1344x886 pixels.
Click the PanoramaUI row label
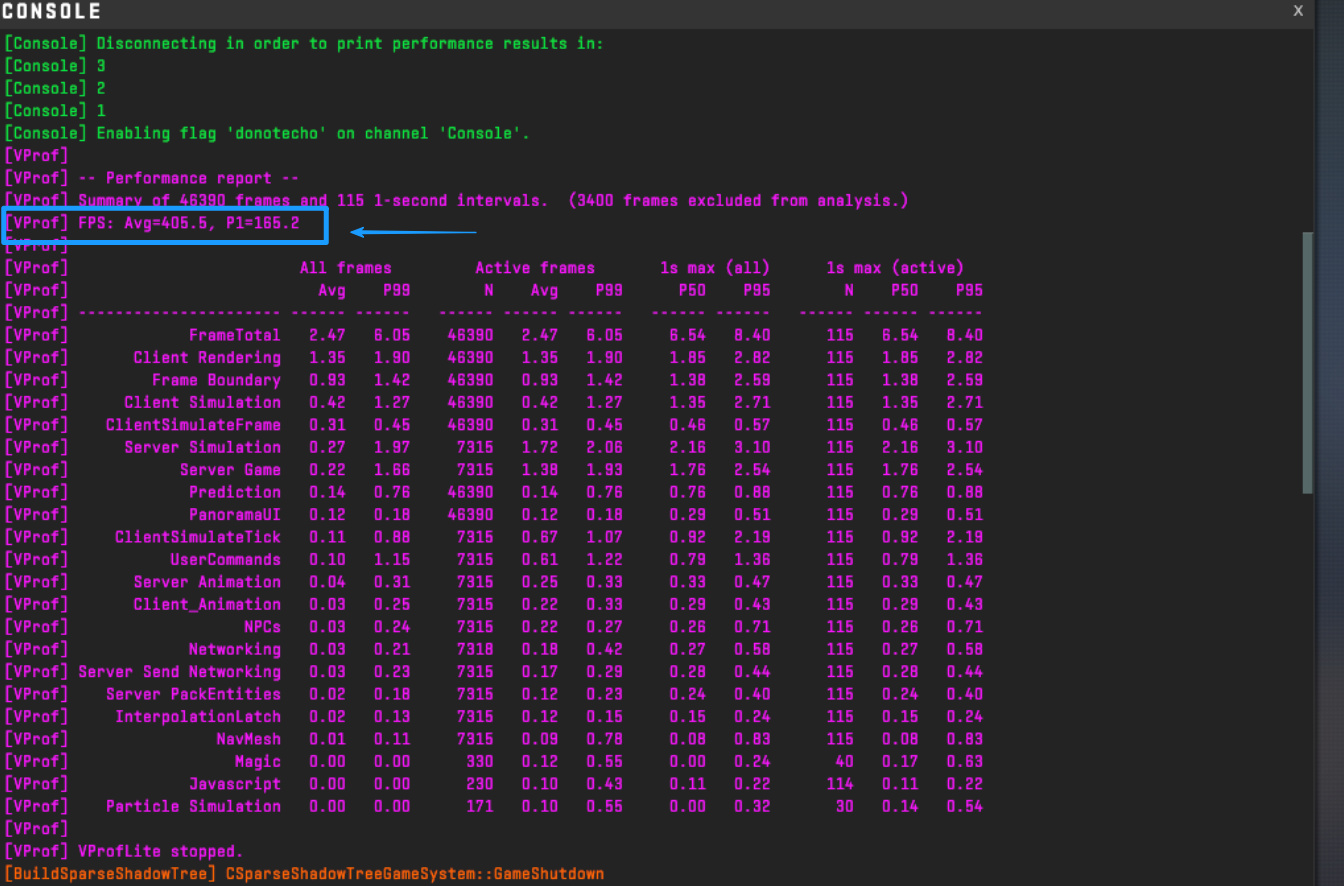coord(235,514)
